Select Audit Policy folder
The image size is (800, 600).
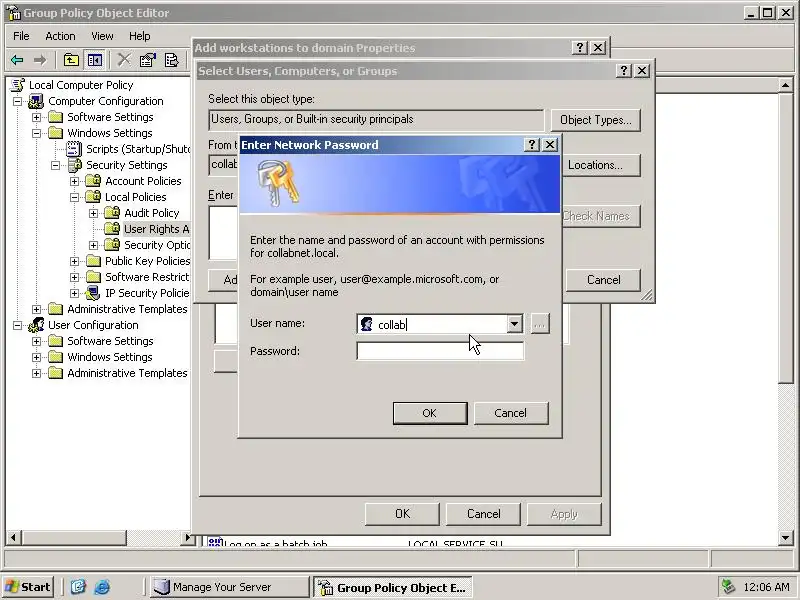[x=152, y=213]
